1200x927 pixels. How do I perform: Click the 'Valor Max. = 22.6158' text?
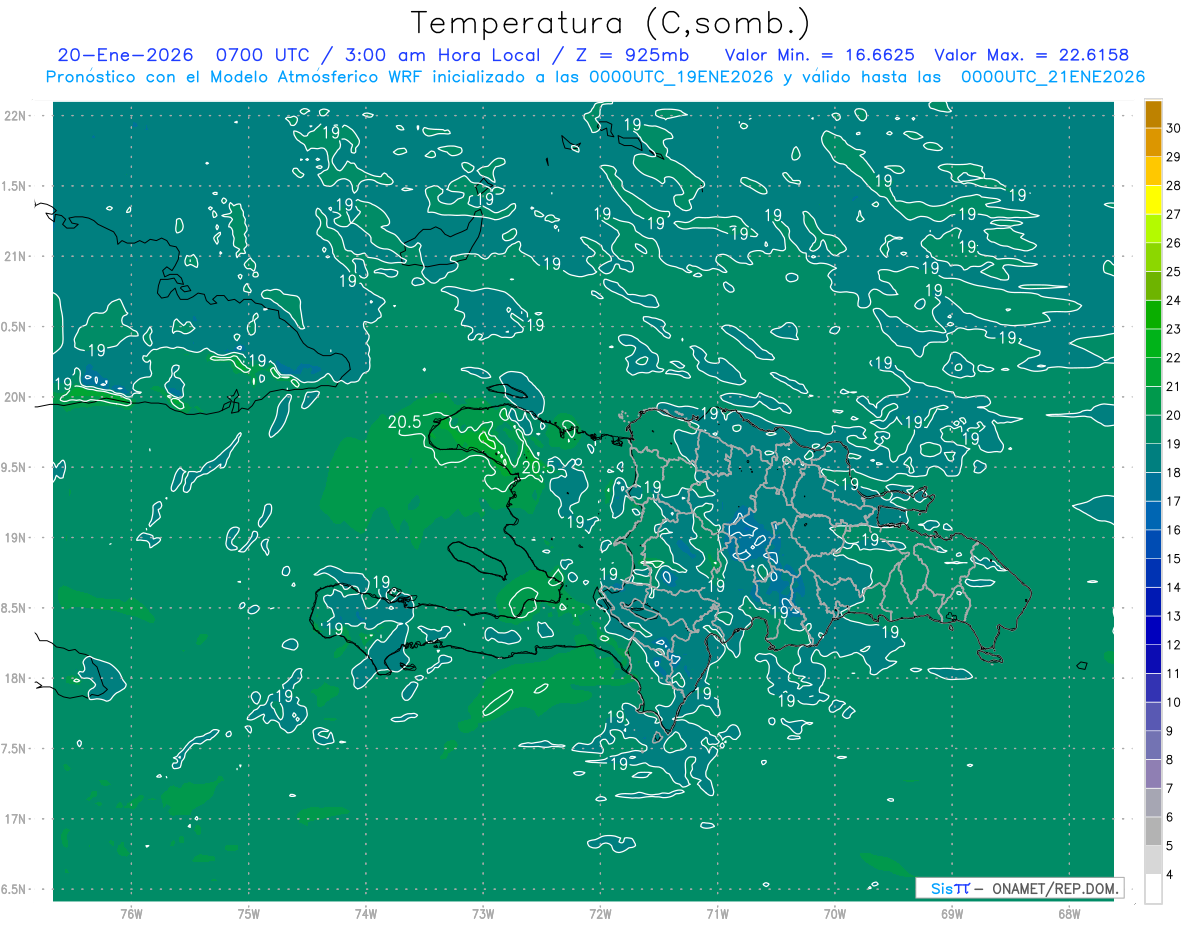click(x=1031, y=56)
